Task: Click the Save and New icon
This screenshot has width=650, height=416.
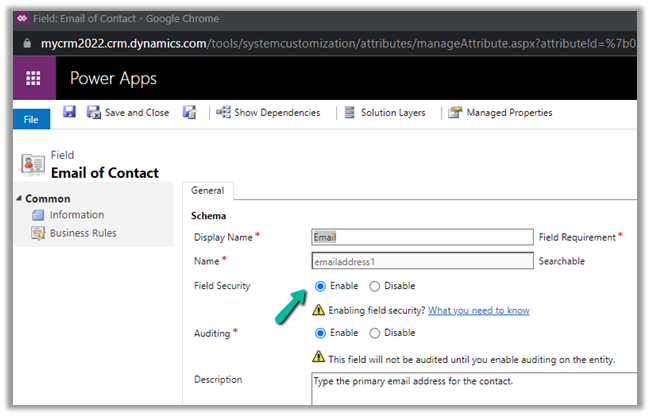Action: click(189, 113)
